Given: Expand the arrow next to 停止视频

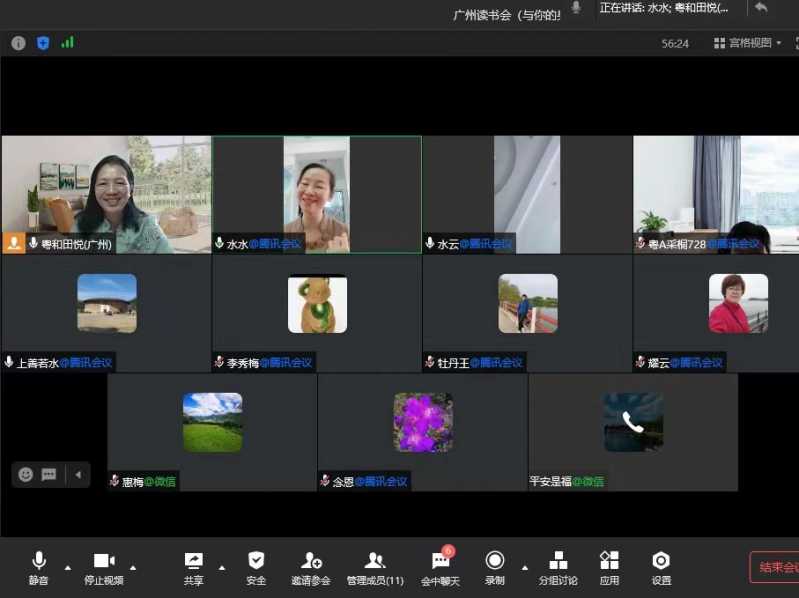Looking at the screenshot, I should click(x=133, y=567).
